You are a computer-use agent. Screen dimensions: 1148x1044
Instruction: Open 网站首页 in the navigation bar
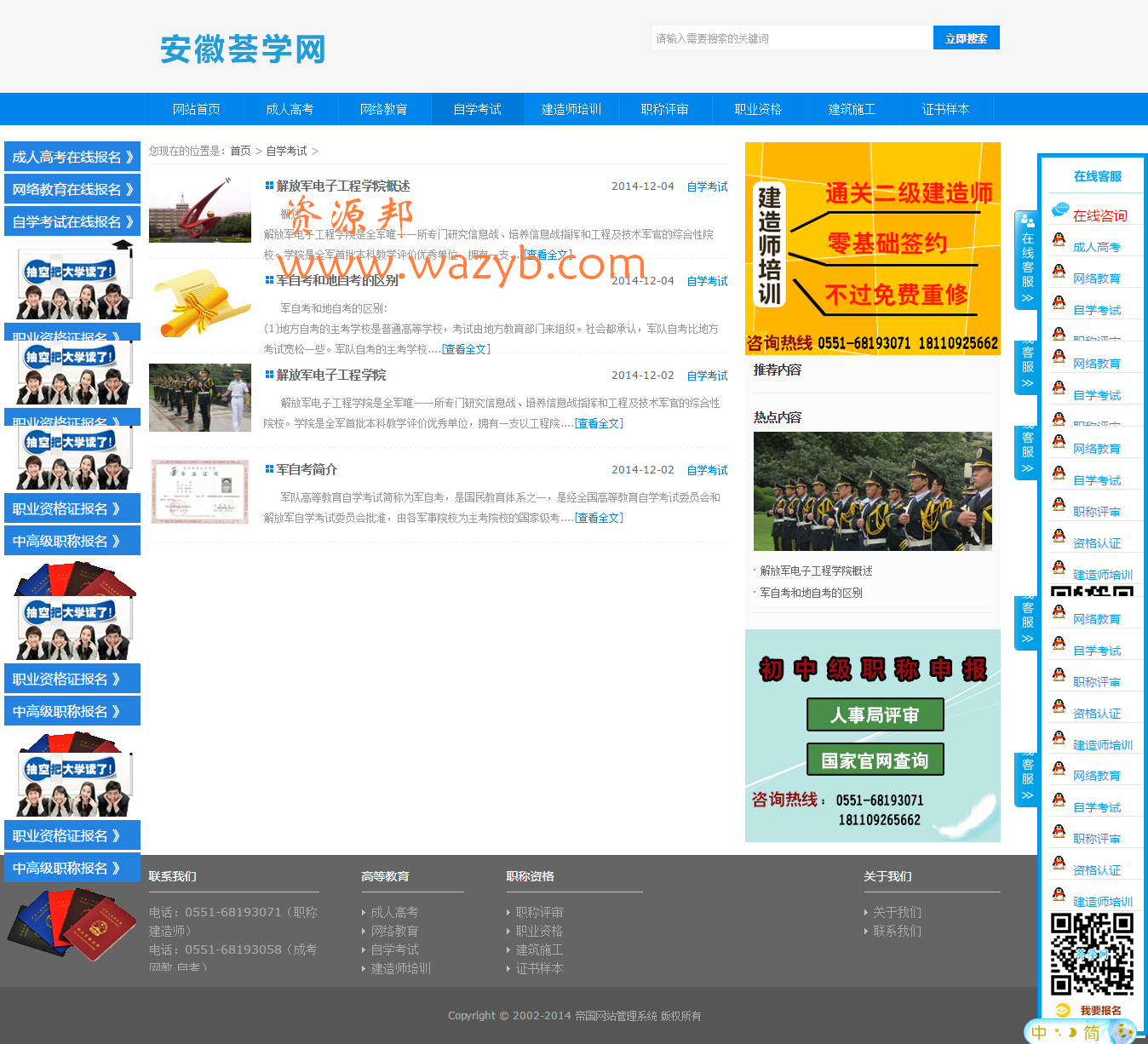point(197,109)
